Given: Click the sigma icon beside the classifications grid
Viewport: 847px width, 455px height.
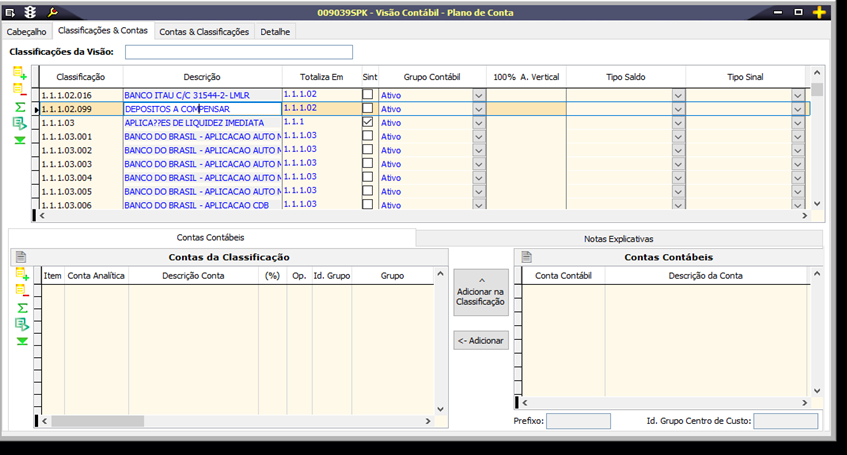Looking at the screenshot, I should click(x=20, y=106).
